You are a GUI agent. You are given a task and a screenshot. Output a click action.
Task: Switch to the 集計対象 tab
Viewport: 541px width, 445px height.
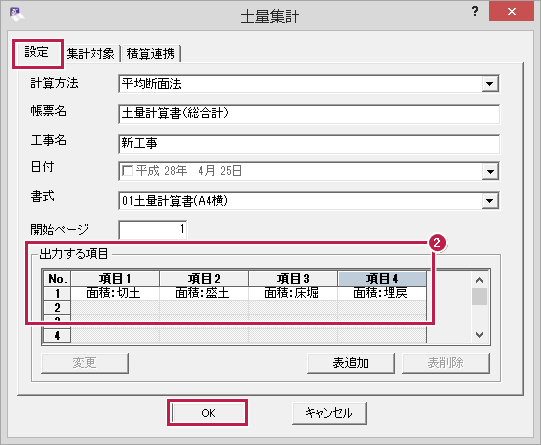[x=91, y=54]
